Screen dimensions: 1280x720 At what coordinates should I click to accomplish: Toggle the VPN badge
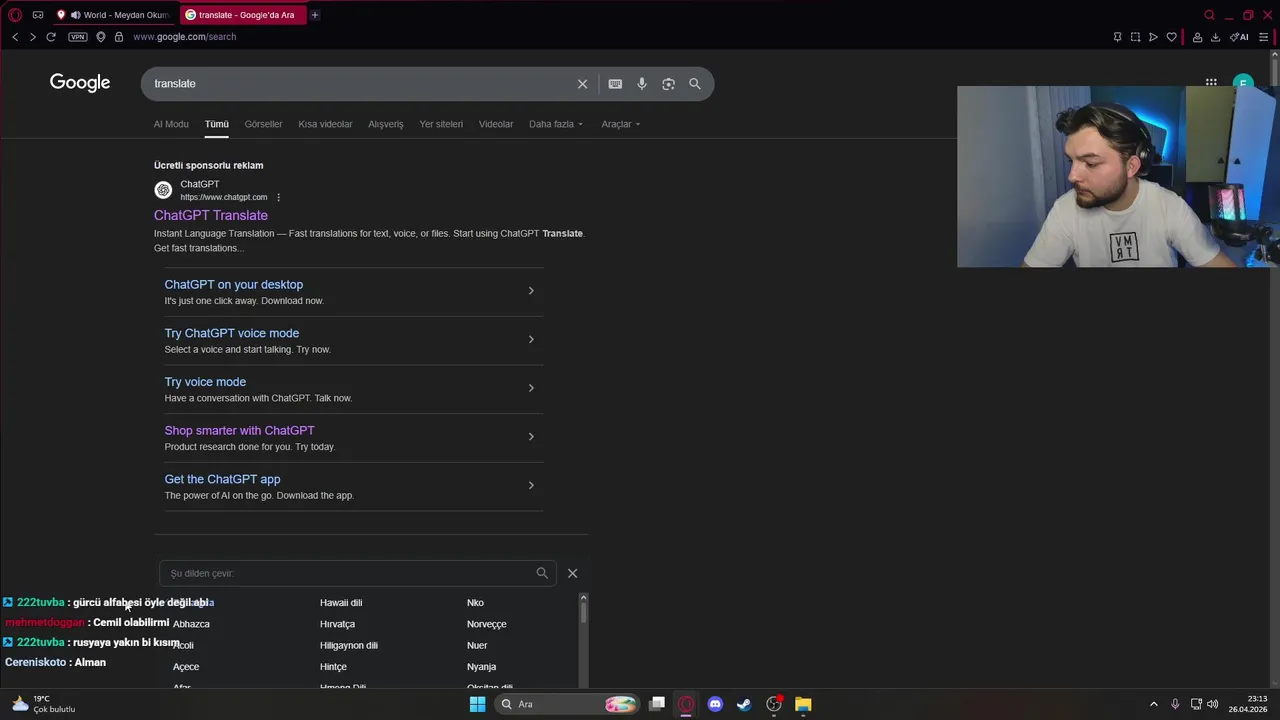(78, 37)
